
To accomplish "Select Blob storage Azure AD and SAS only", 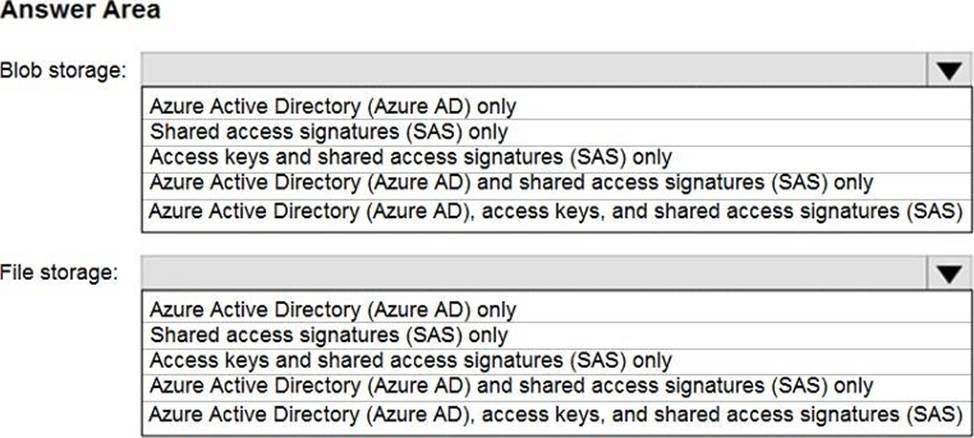I will [511, 183].
